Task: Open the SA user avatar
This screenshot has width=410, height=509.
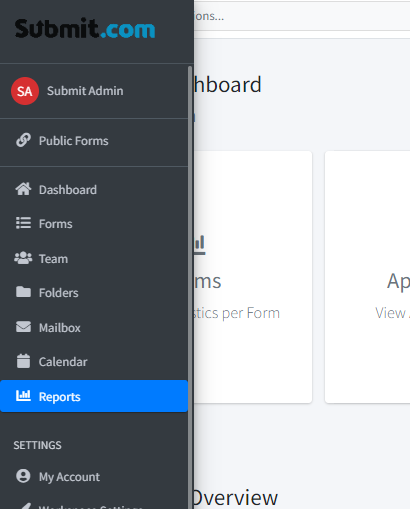Action: tap(25, 91)
